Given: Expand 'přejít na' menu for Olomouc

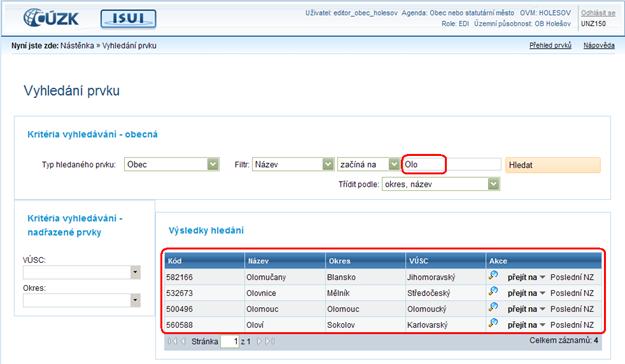Looking at the screenshot, I should (526, 309).
